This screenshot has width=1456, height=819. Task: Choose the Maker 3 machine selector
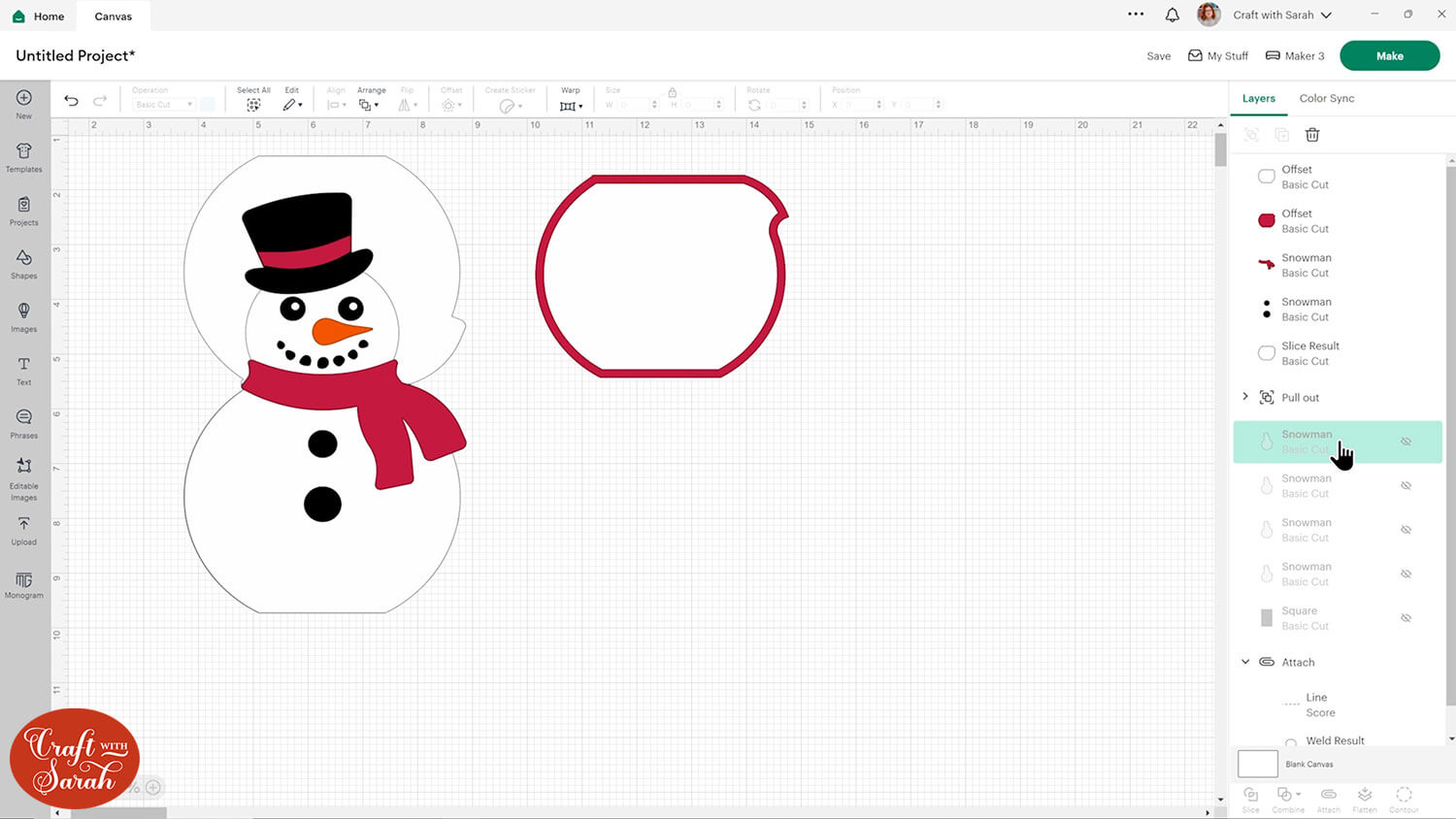coord(1295,56)
